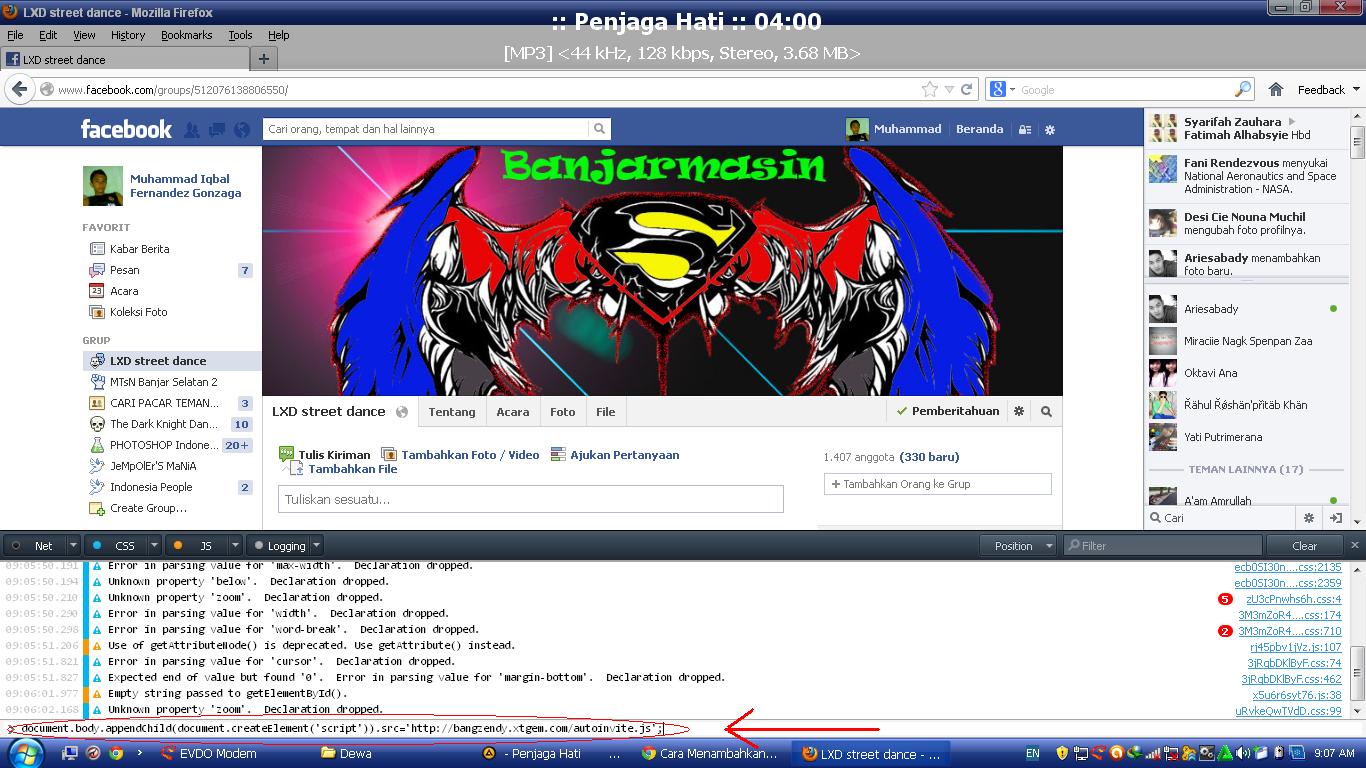Screen dimensions: 1366x768
Task: Click volume speaker icon in system tray
Action: coord(1242,753)
